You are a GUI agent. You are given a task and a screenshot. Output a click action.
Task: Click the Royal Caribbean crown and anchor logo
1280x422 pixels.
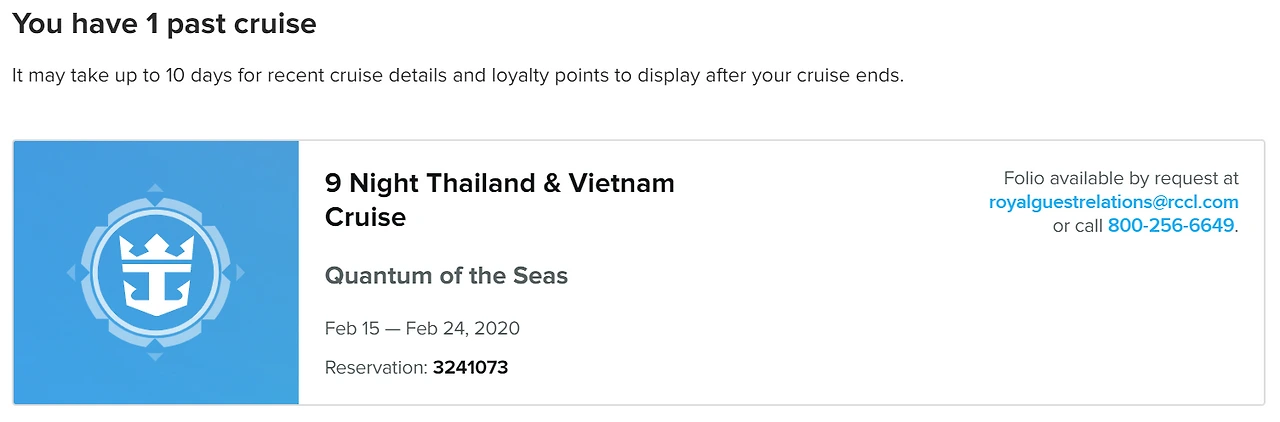155,272
